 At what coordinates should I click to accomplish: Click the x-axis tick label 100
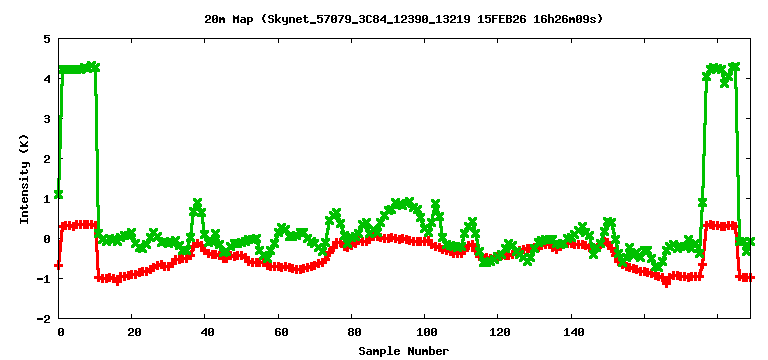pyautogui.click(x=427, y=332)
